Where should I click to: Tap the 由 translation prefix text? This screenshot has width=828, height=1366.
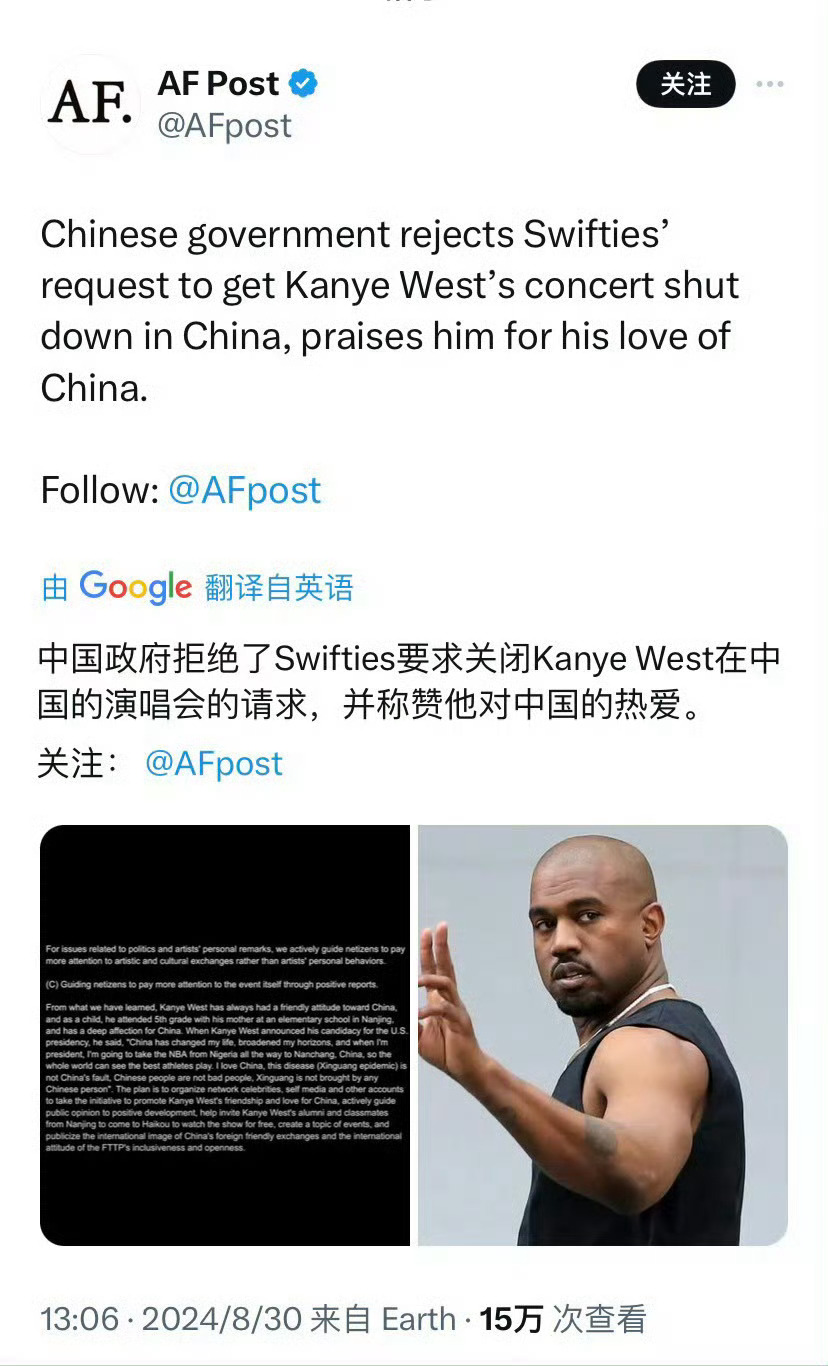pyautogui.click(x=55, y=588)
